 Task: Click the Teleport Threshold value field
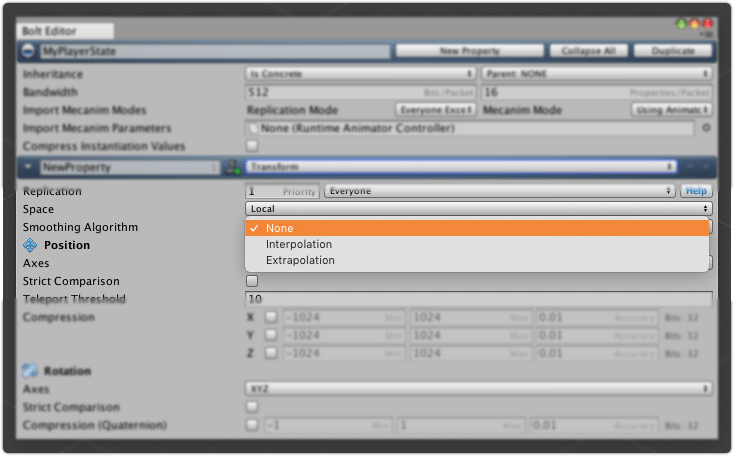pyautogui.click(x=478, y=299)
